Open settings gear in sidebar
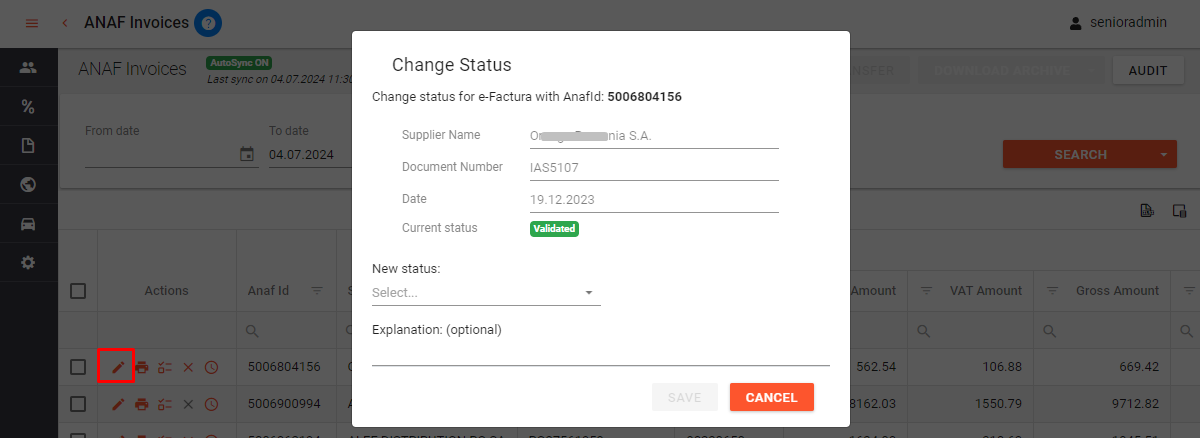The width and height of the screenshot is (1200, 438). 28,263
